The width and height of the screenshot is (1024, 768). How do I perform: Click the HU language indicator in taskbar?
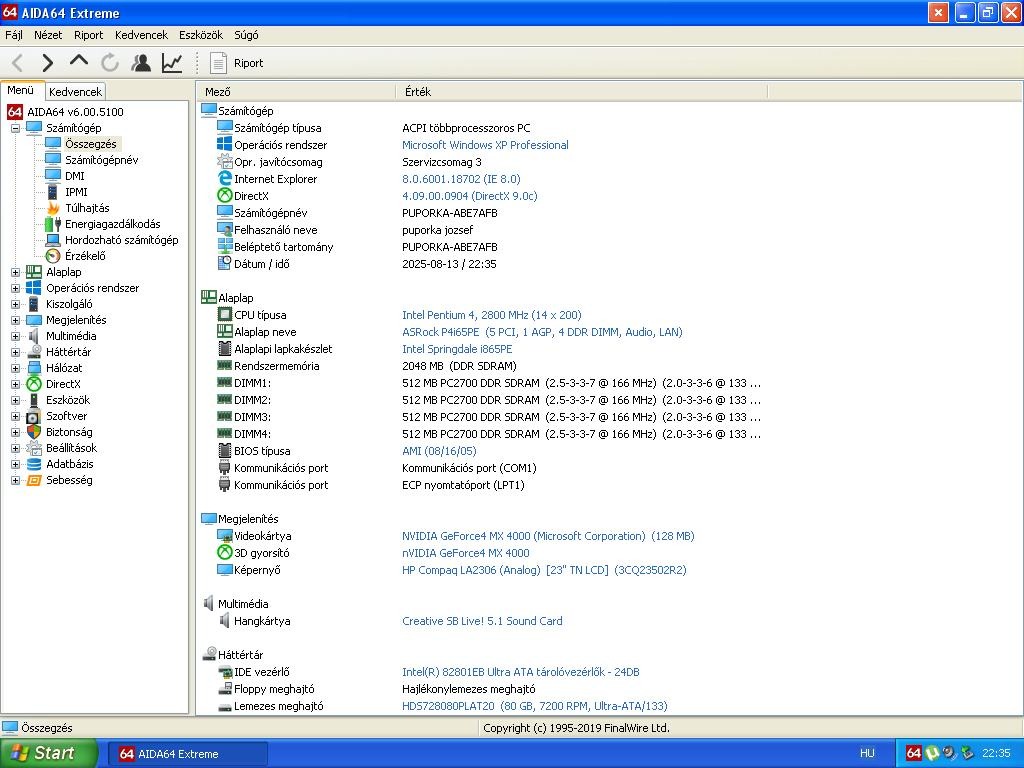[867, 754]
